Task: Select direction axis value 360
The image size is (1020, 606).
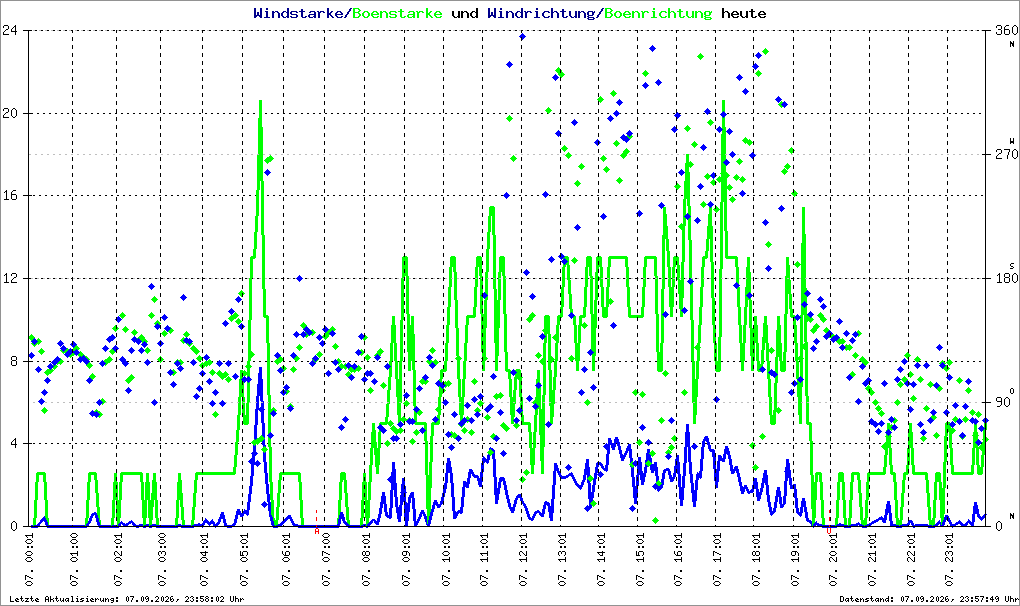Action: coord(1006,30)
